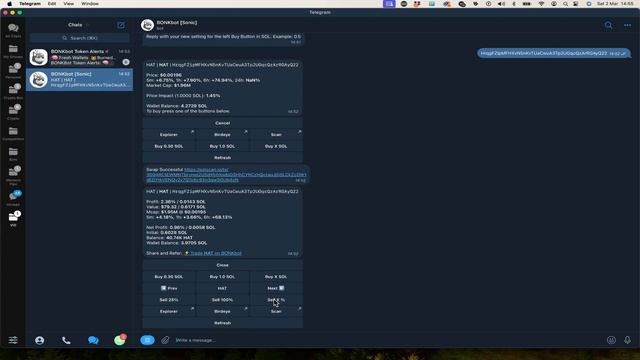Open the Unread chats folder

click(x=13, y=198)
